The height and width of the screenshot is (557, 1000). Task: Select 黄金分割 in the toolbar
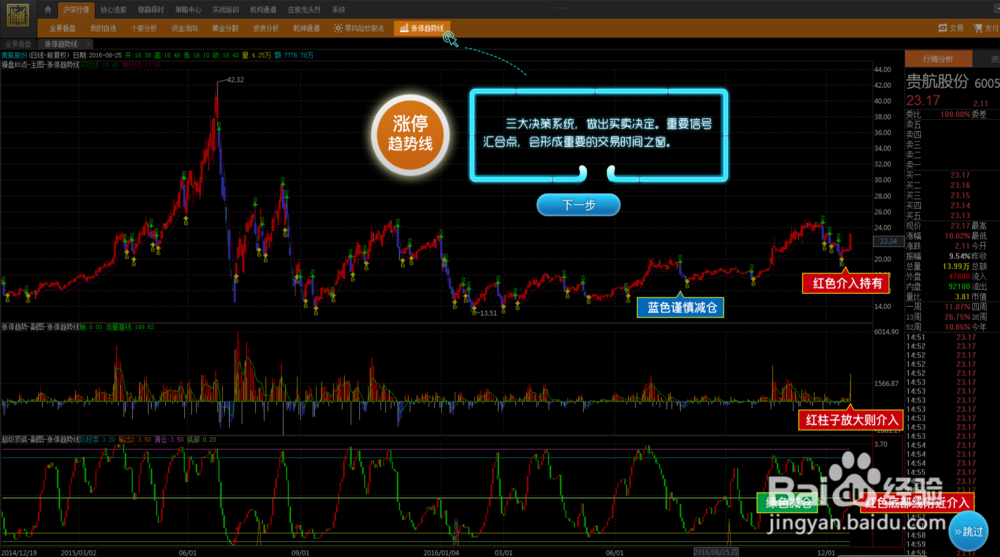tap(225, 28)
